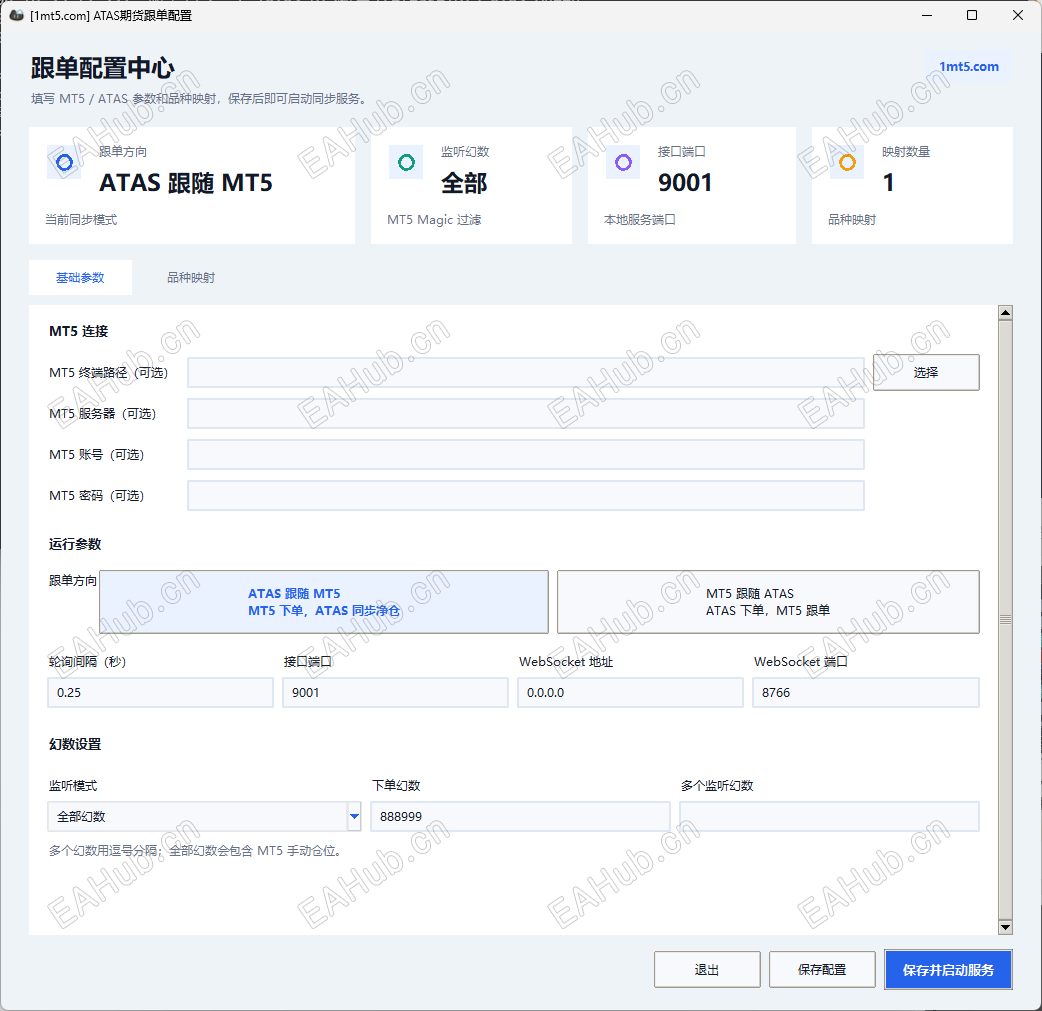This screenshot has height=1011, width=1042.
Task: Click the 接口端口 field showing 9001
Action: point(395,693)
